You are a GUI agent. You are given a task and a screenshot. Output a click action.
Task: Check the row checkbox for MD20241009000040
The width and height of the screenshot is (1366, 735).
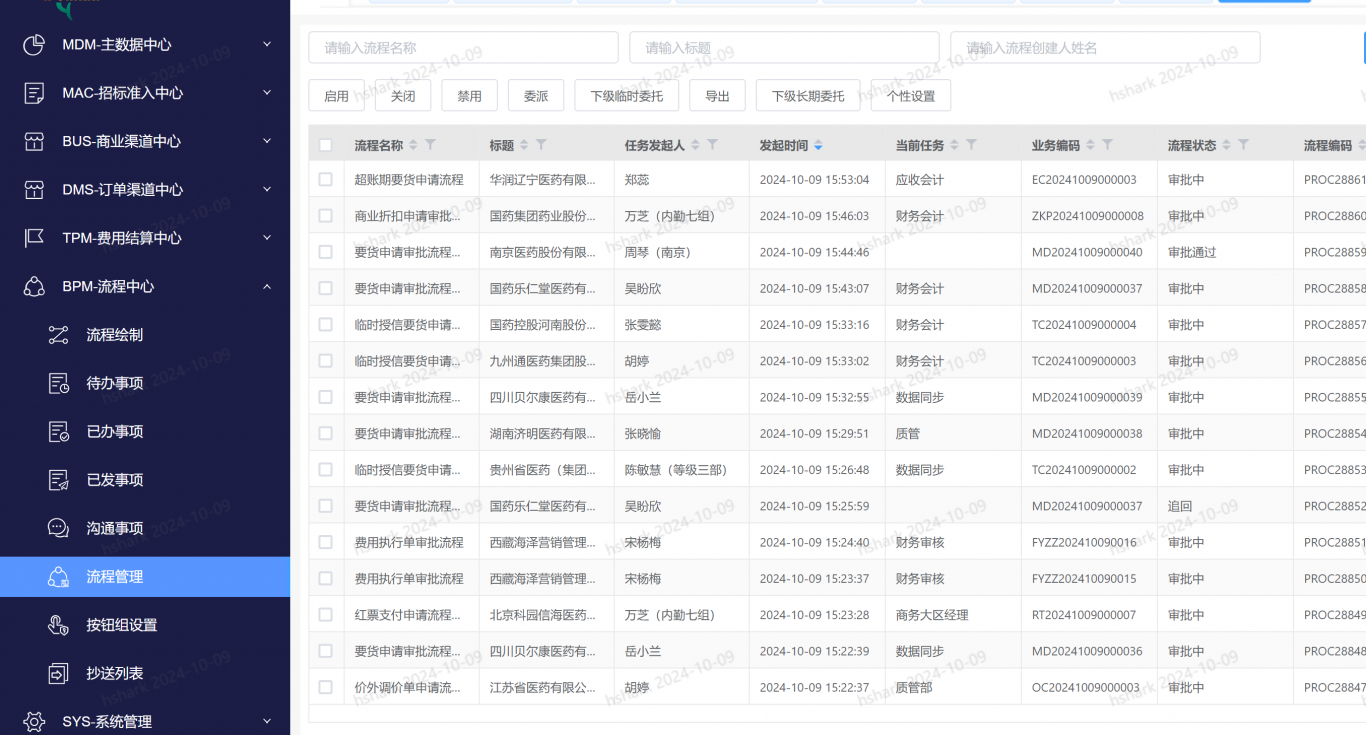(325, 252)
